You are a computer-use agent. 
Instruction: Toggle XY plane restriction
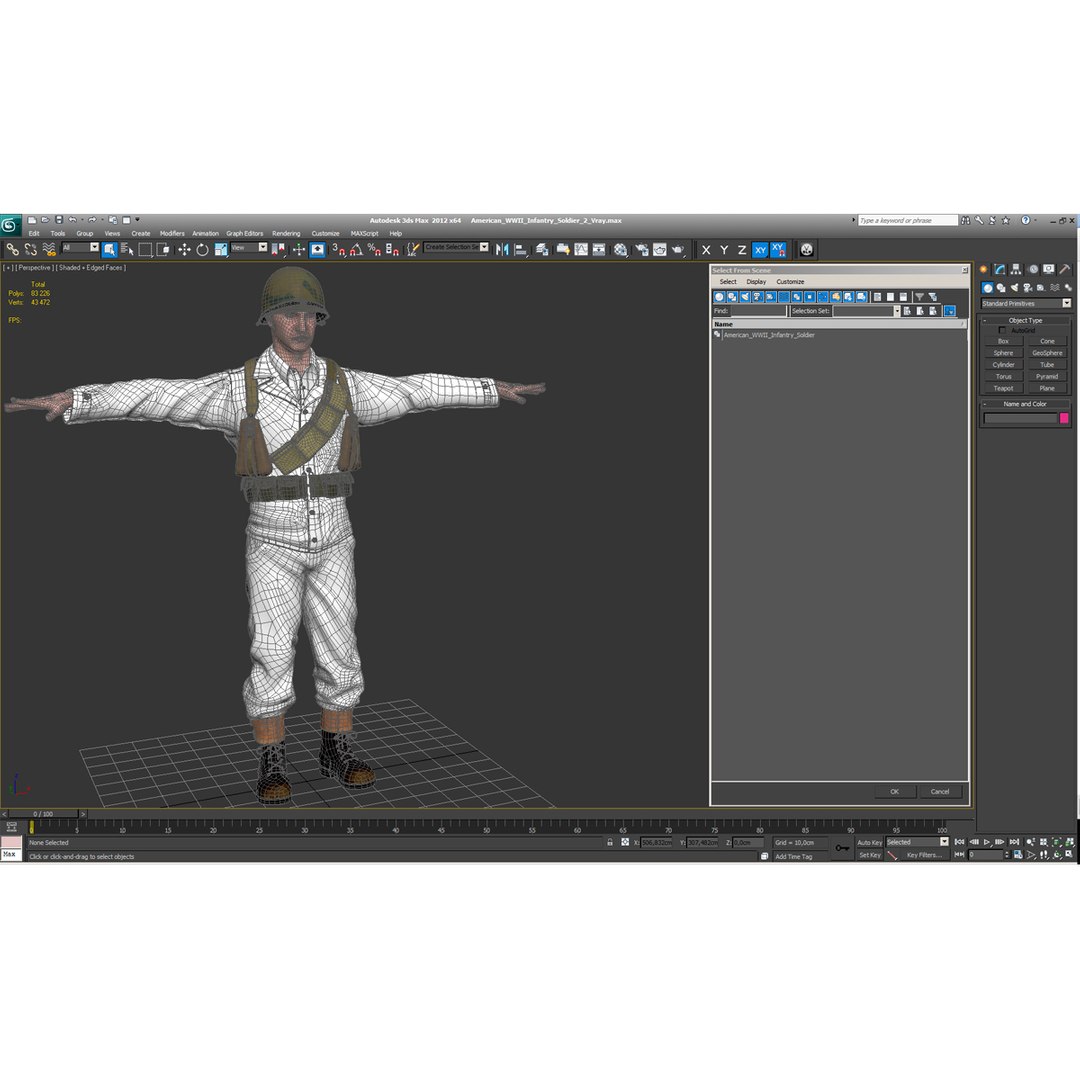pos(760,250)
